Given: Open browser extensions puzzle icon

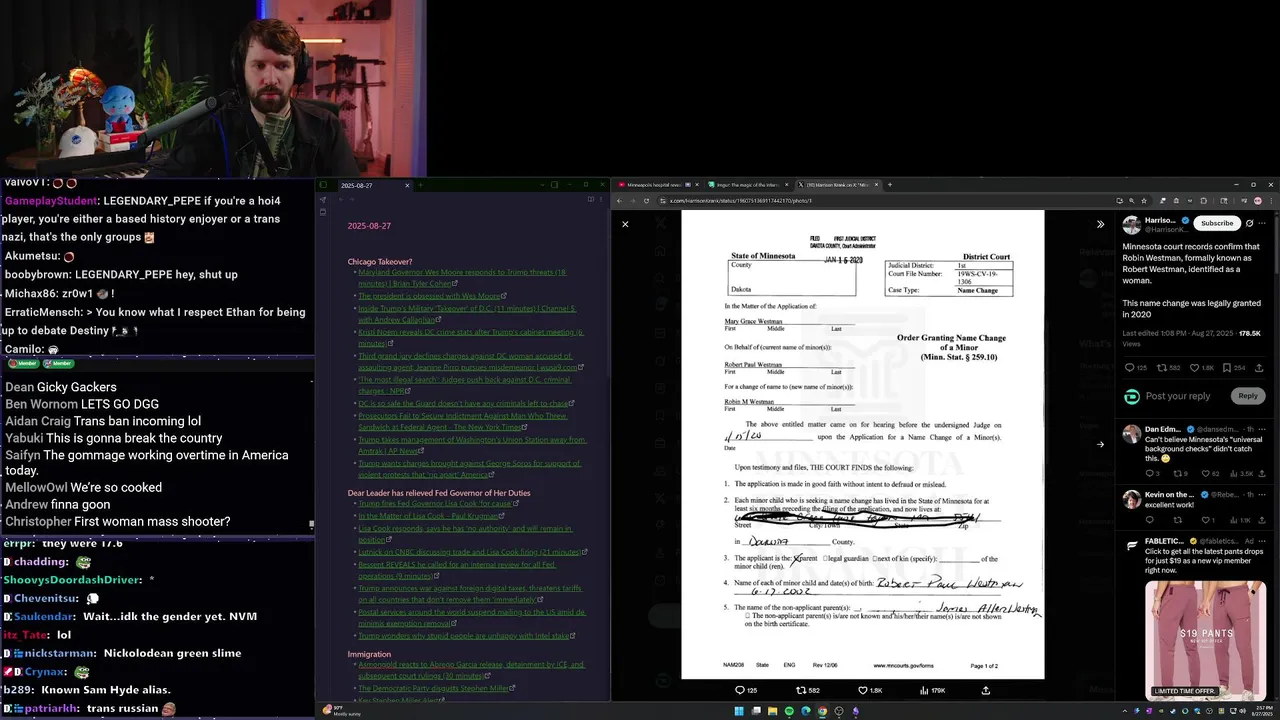Looking at the screenshot, I should tap(1204, 201).
